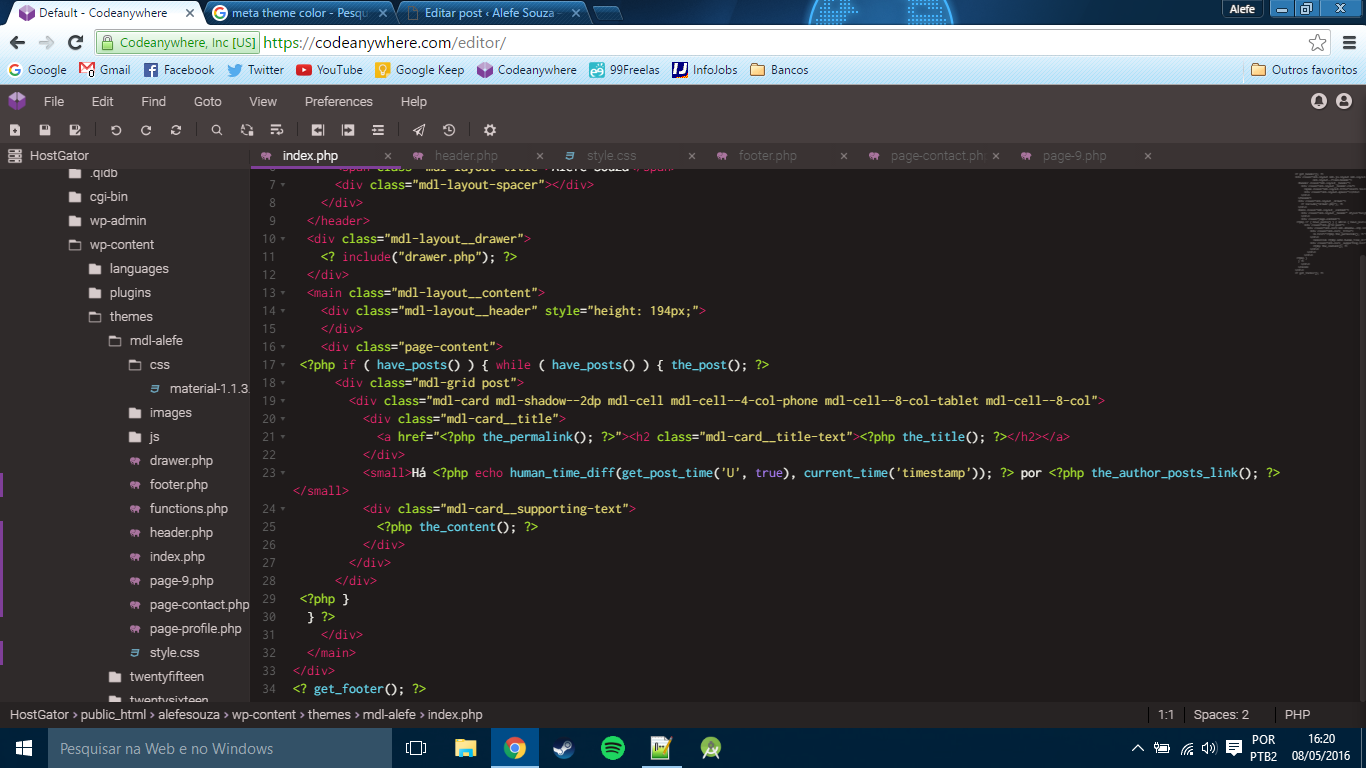Fold code at line 17 gutter arrow

tap(283, 365)
